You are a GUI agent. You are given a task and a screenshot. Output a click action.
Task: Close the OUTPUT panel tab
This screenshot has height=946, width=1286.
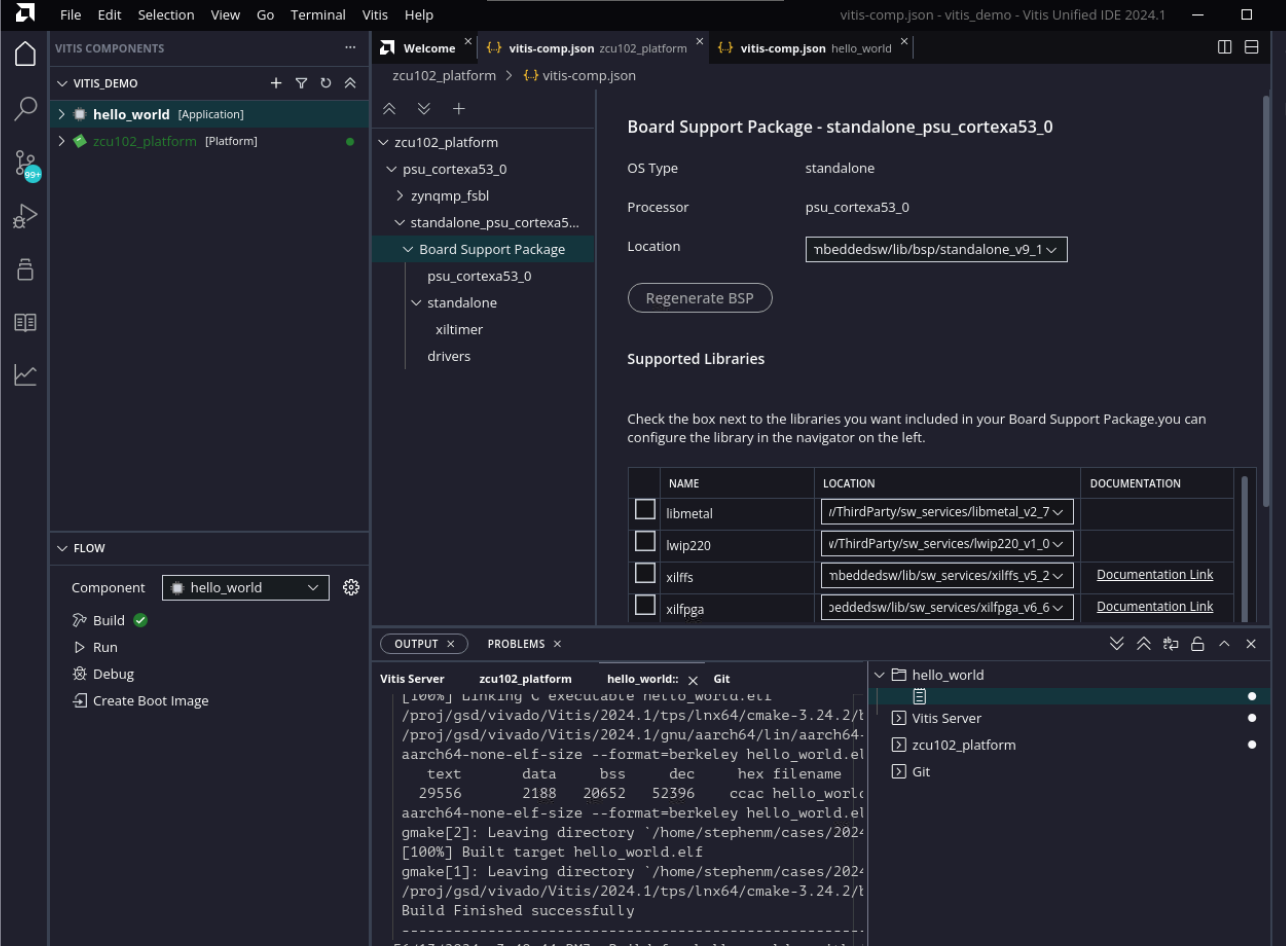click(449, 644)
